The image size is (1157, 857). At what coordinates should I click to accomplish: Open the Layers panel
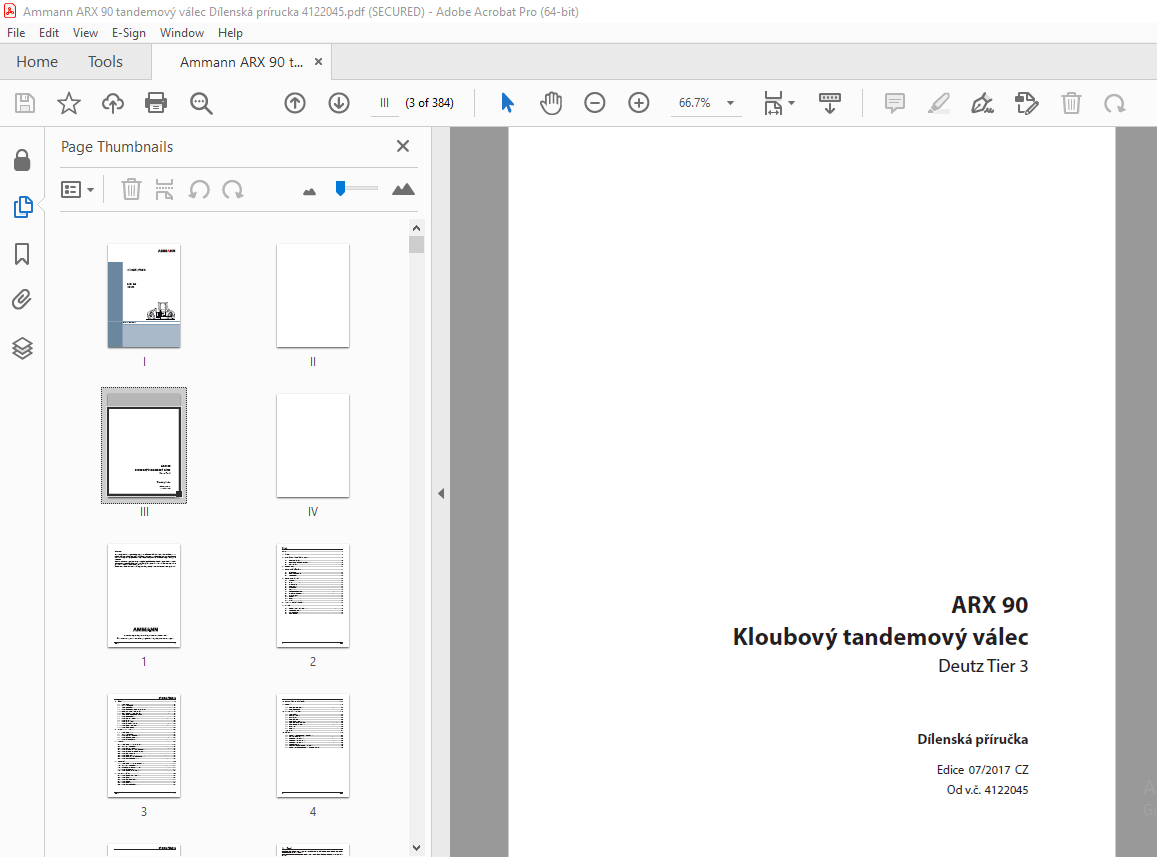(22, 348)
